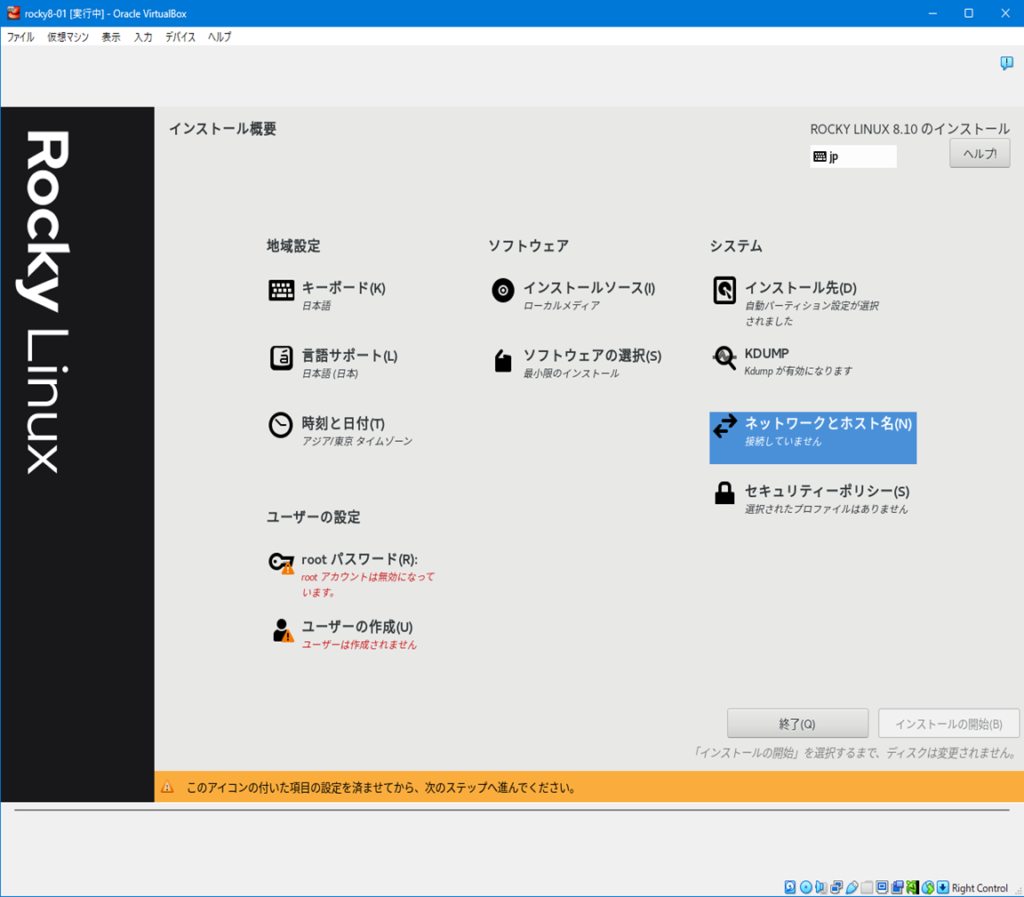Open 時刻と日付(T) settings
Screen dimensions: 1024x897
[x=343, y=424]
